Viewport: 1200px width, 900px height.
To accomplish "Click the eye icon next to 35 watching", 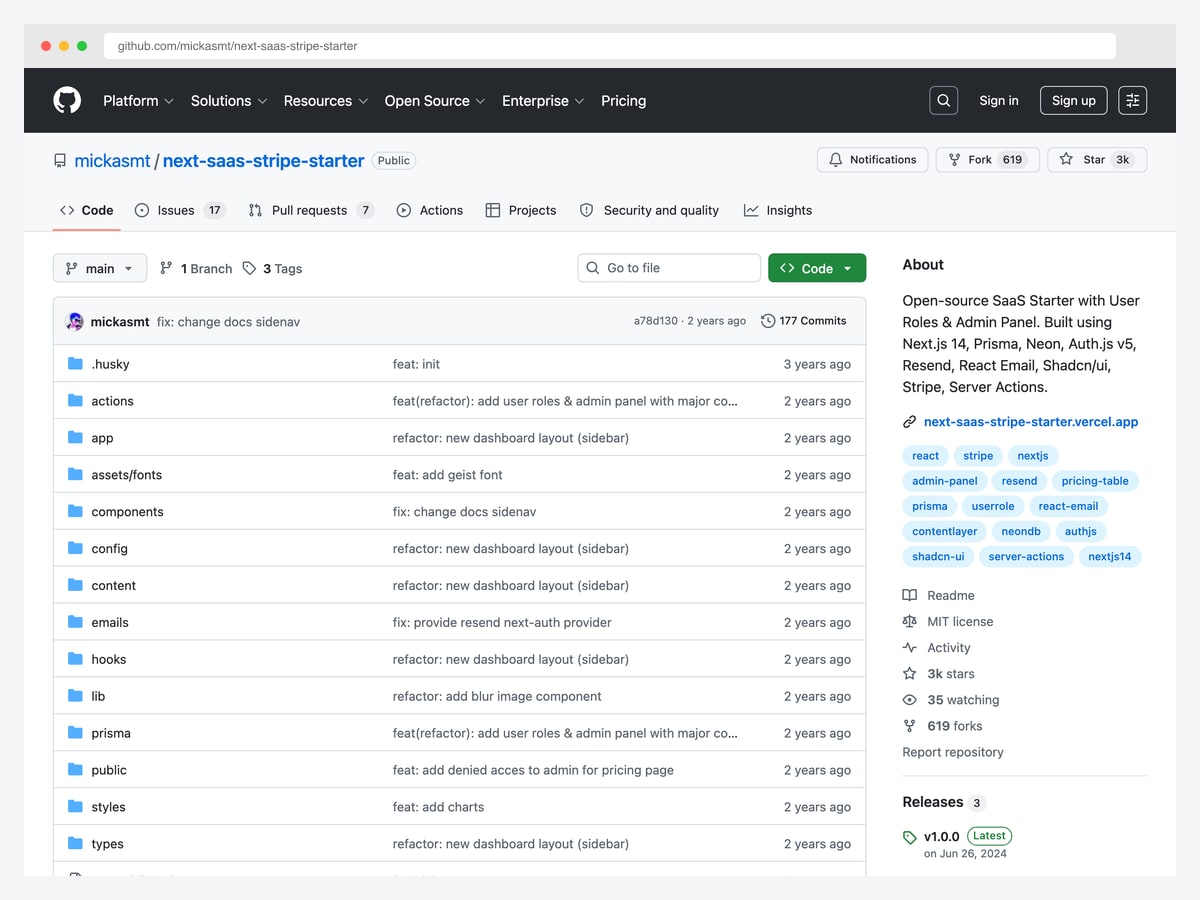I will pos(909,700).
